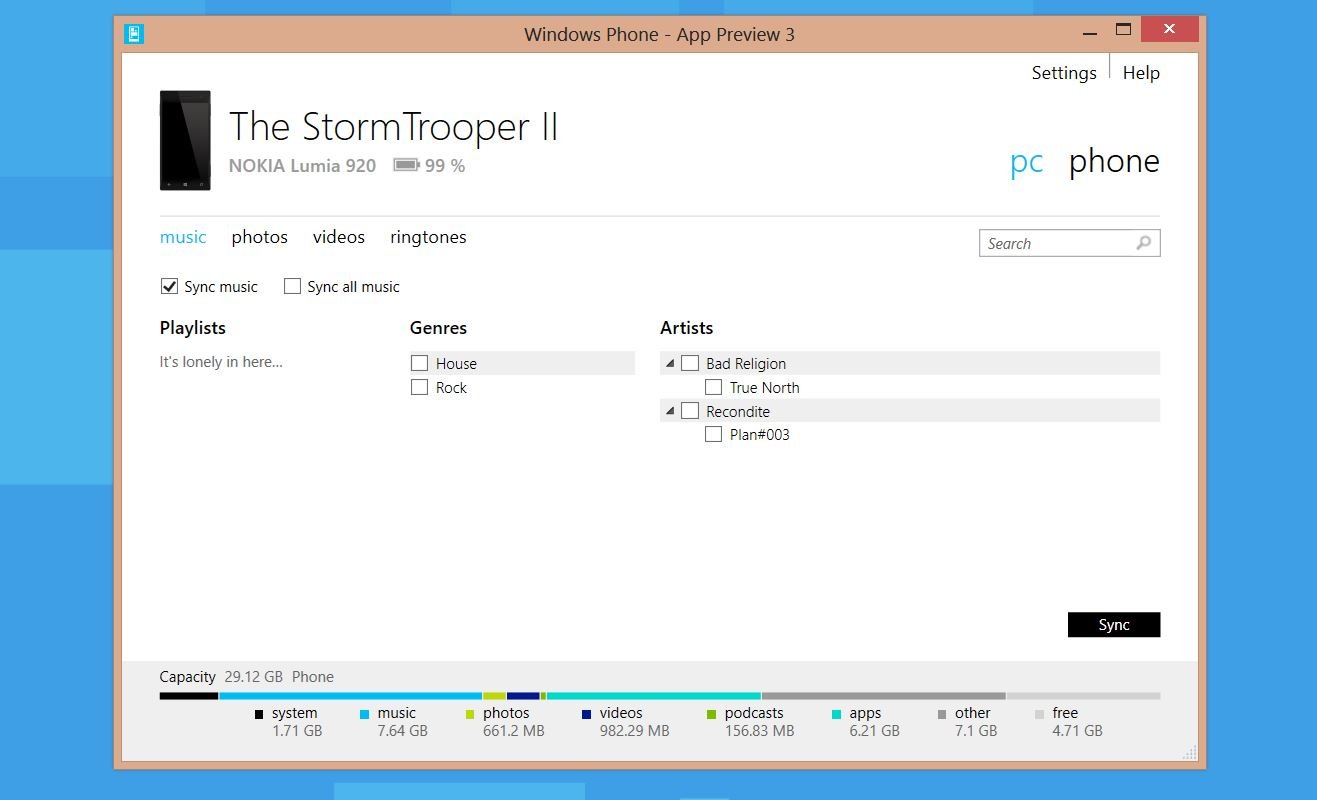Click the photos legend color square
1317x800 pixels.
[470, 714]
